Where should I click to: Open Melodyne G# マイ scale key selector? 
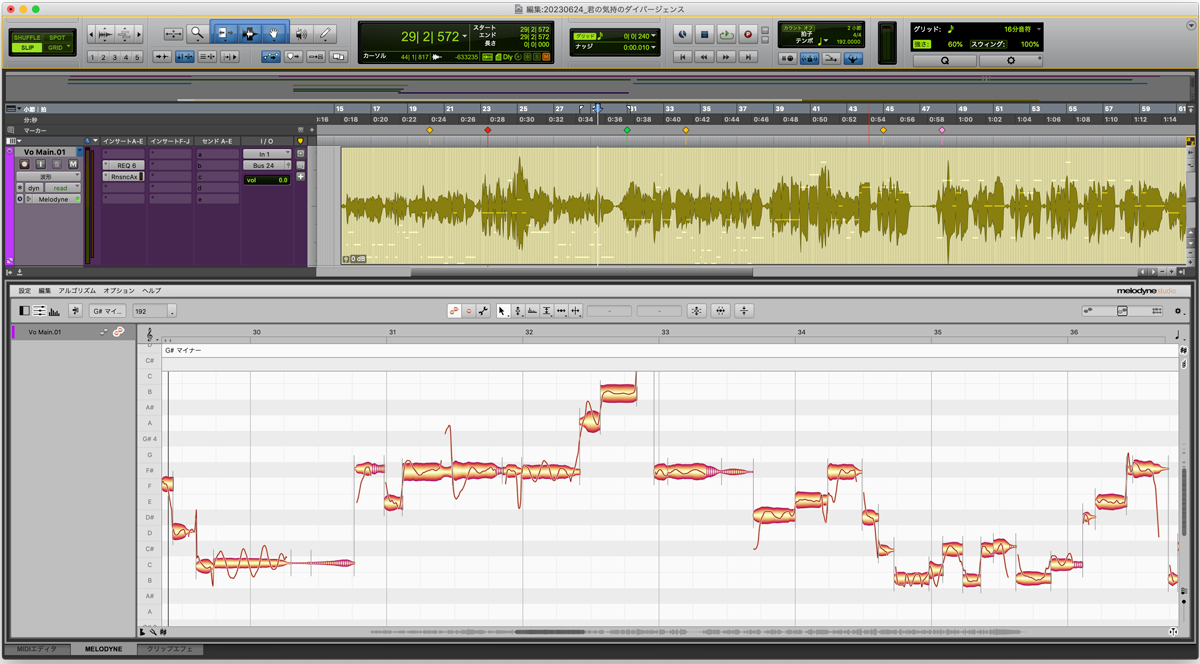pyautogui.click(x=107, y=311)
